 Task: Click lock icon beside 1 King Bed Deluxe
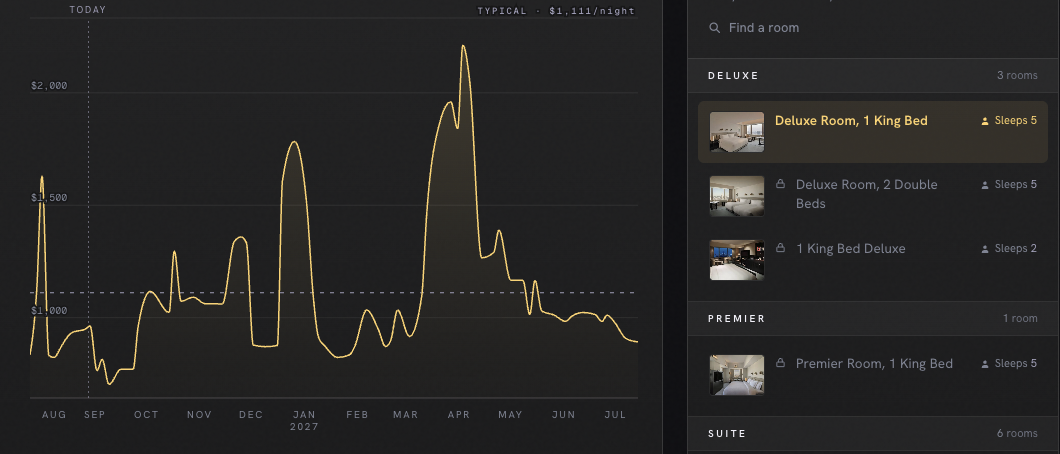[x=780, y=248]
